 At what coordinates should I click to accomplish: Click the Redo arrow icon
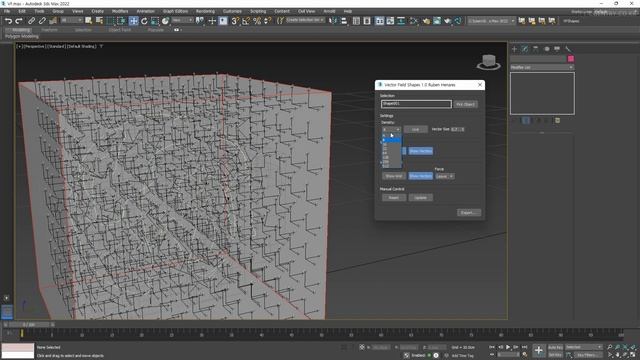click(19, 21)
